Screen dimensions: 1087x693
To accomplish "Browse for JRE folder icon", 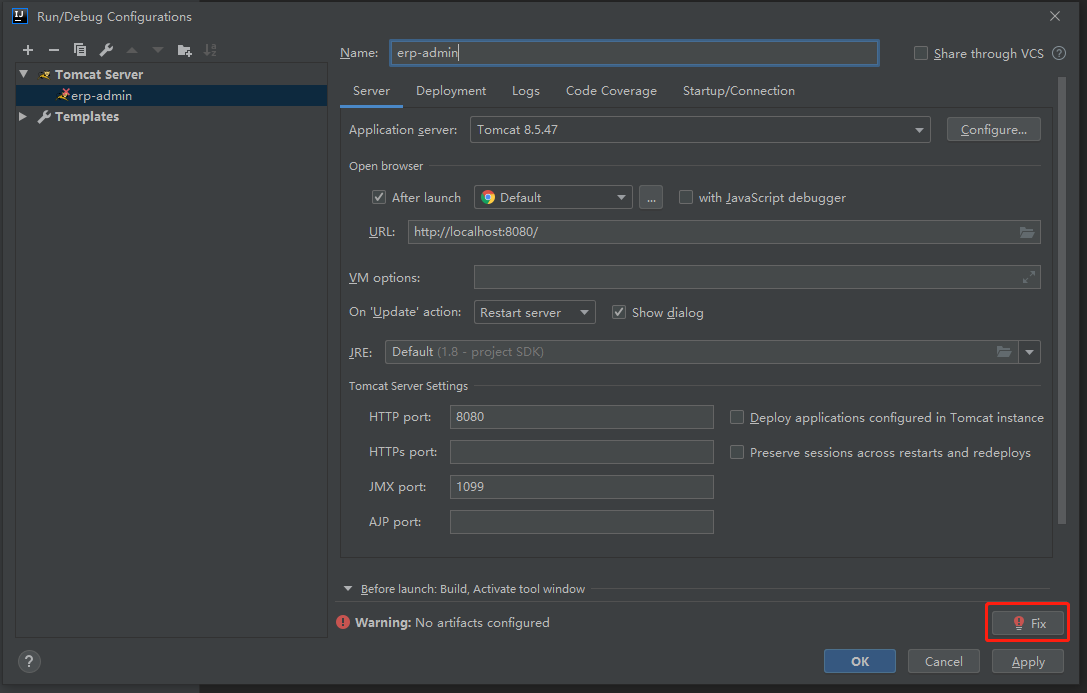I will click(1004, 352).
